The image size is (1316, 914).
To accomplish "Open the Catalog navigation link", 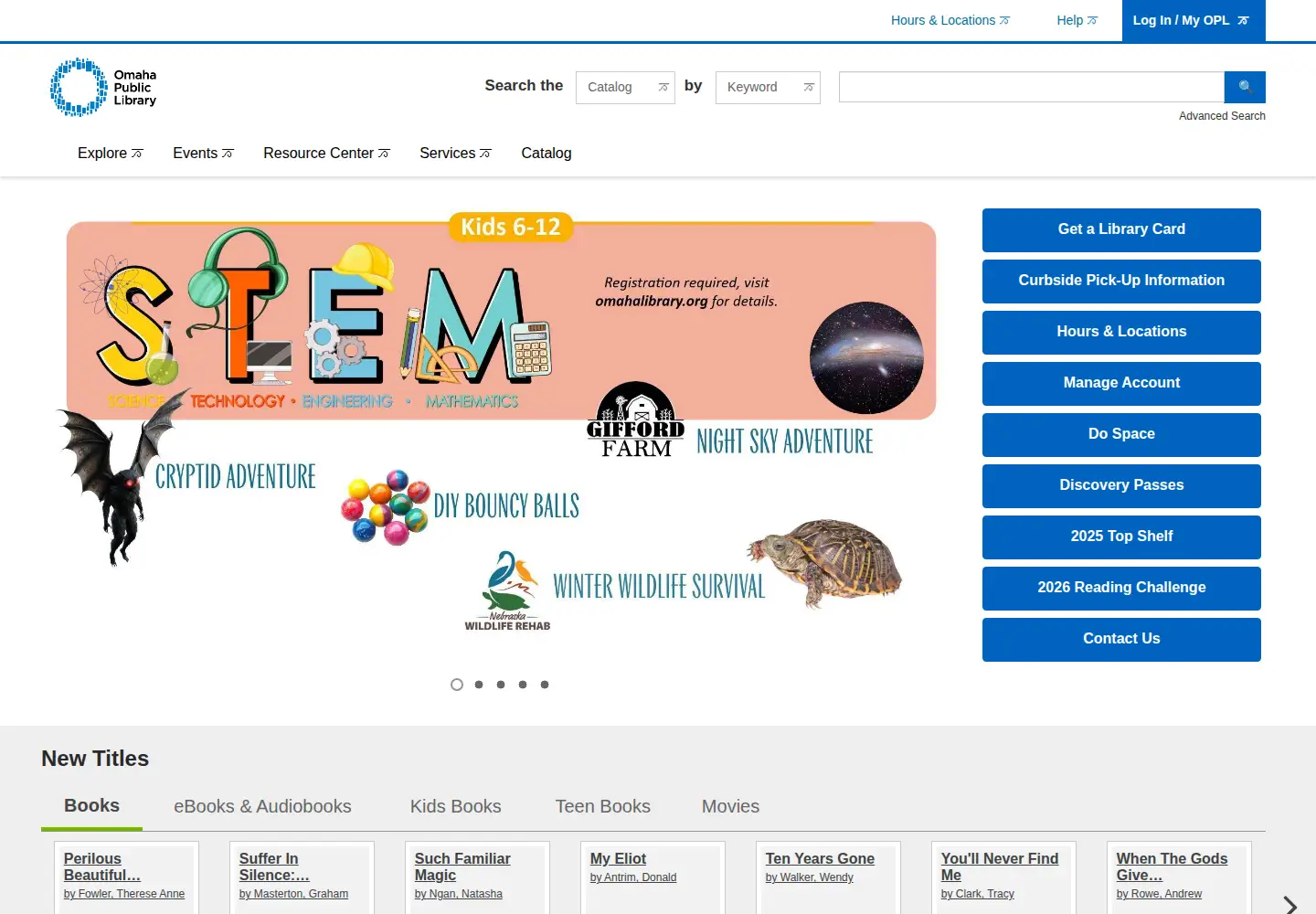I will click(x=547, y=153).
